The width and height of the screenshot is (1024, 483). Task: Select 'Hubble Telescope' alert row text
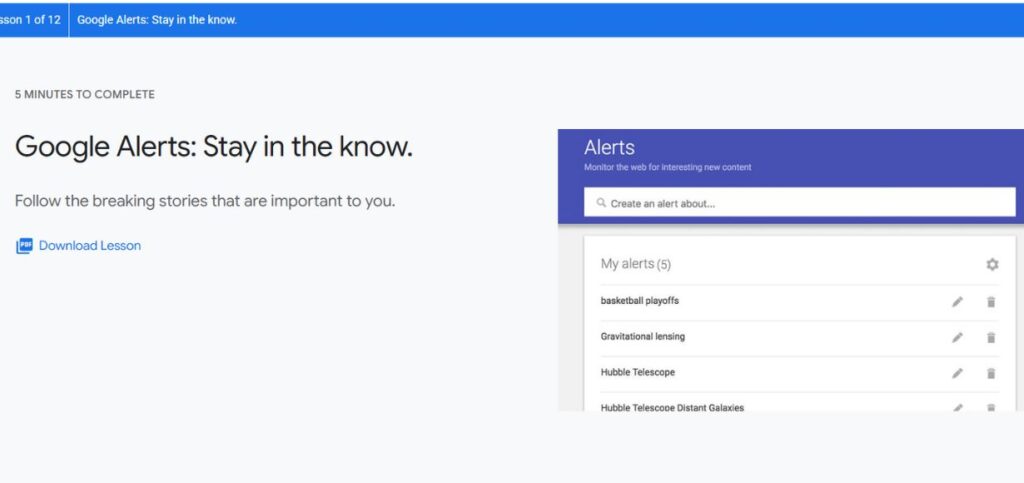coord(637,372)
